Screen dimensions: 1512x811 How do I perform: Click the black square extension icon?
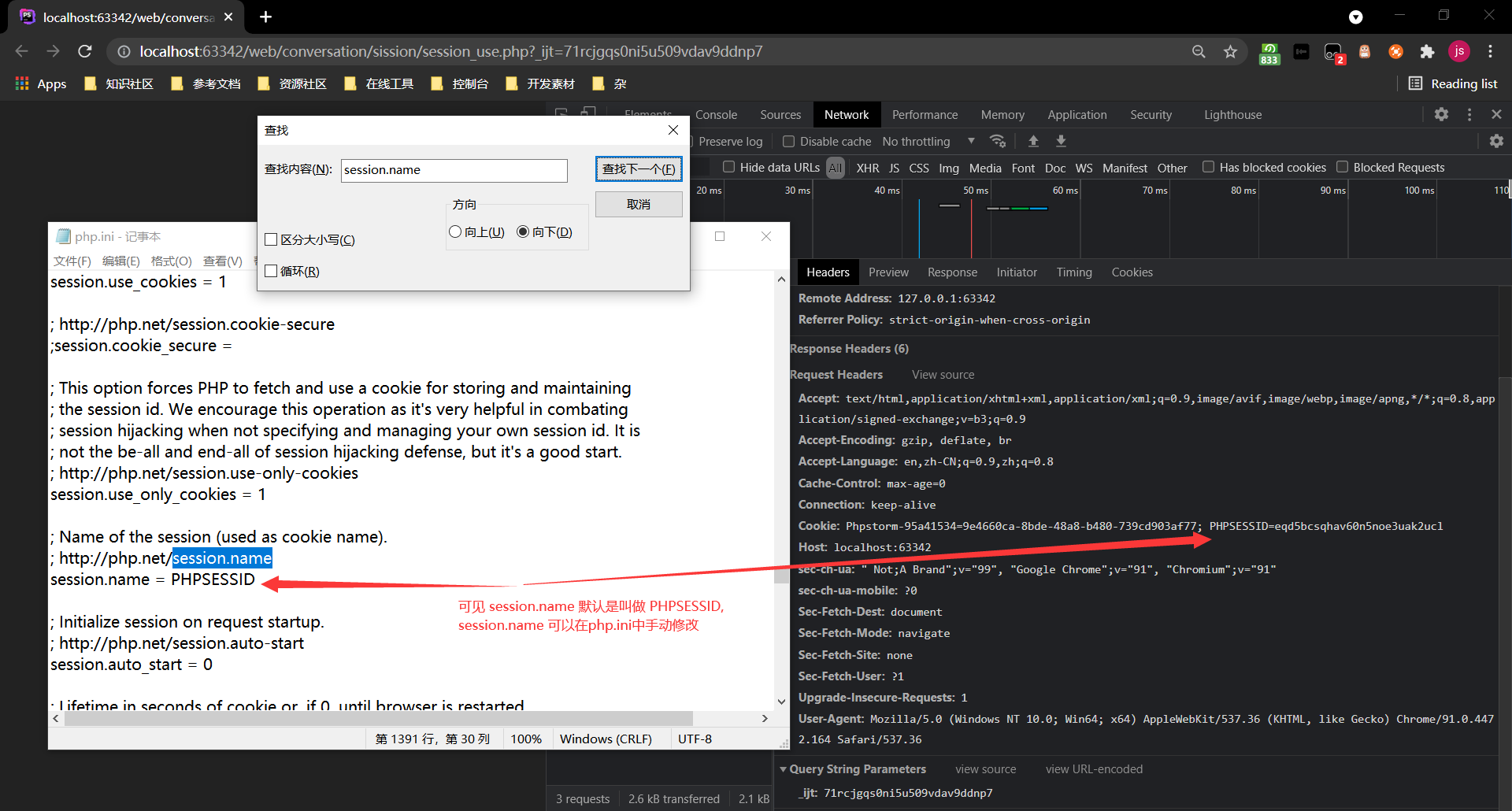[1301, 51]
